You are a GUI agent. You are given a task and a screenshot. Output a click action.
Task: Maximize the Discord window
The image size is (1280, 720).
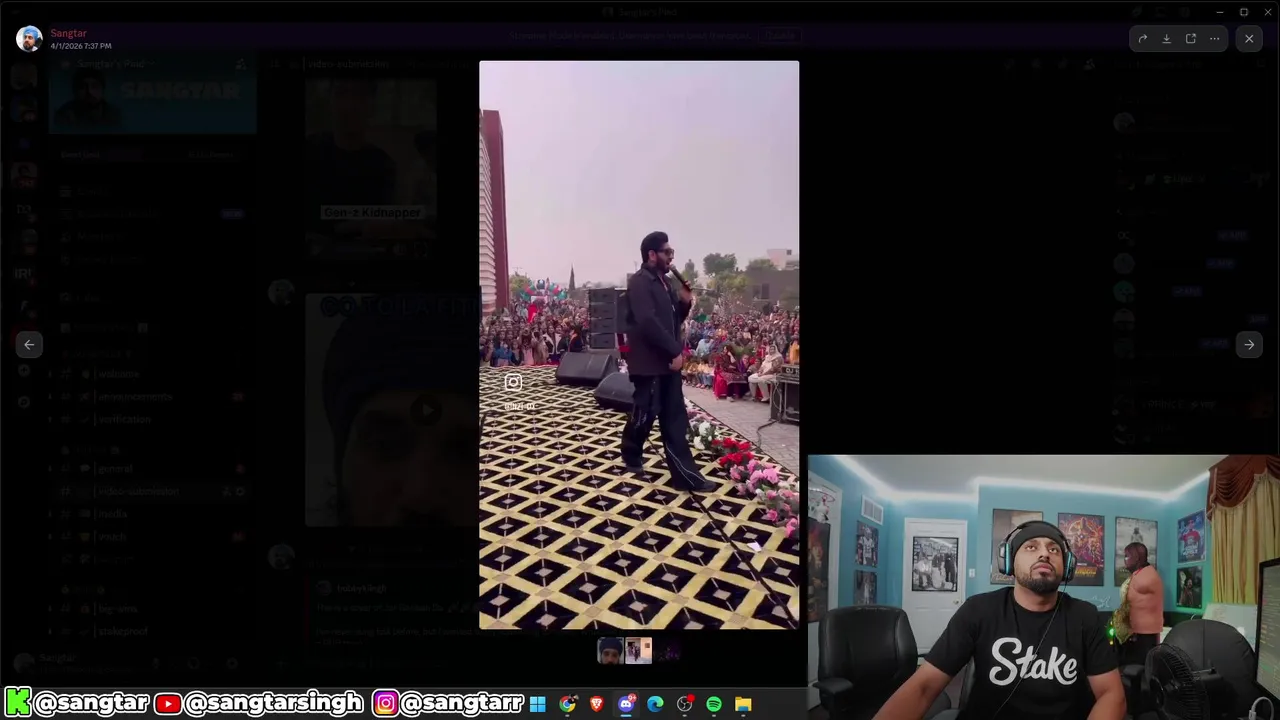pos(1244,12)
